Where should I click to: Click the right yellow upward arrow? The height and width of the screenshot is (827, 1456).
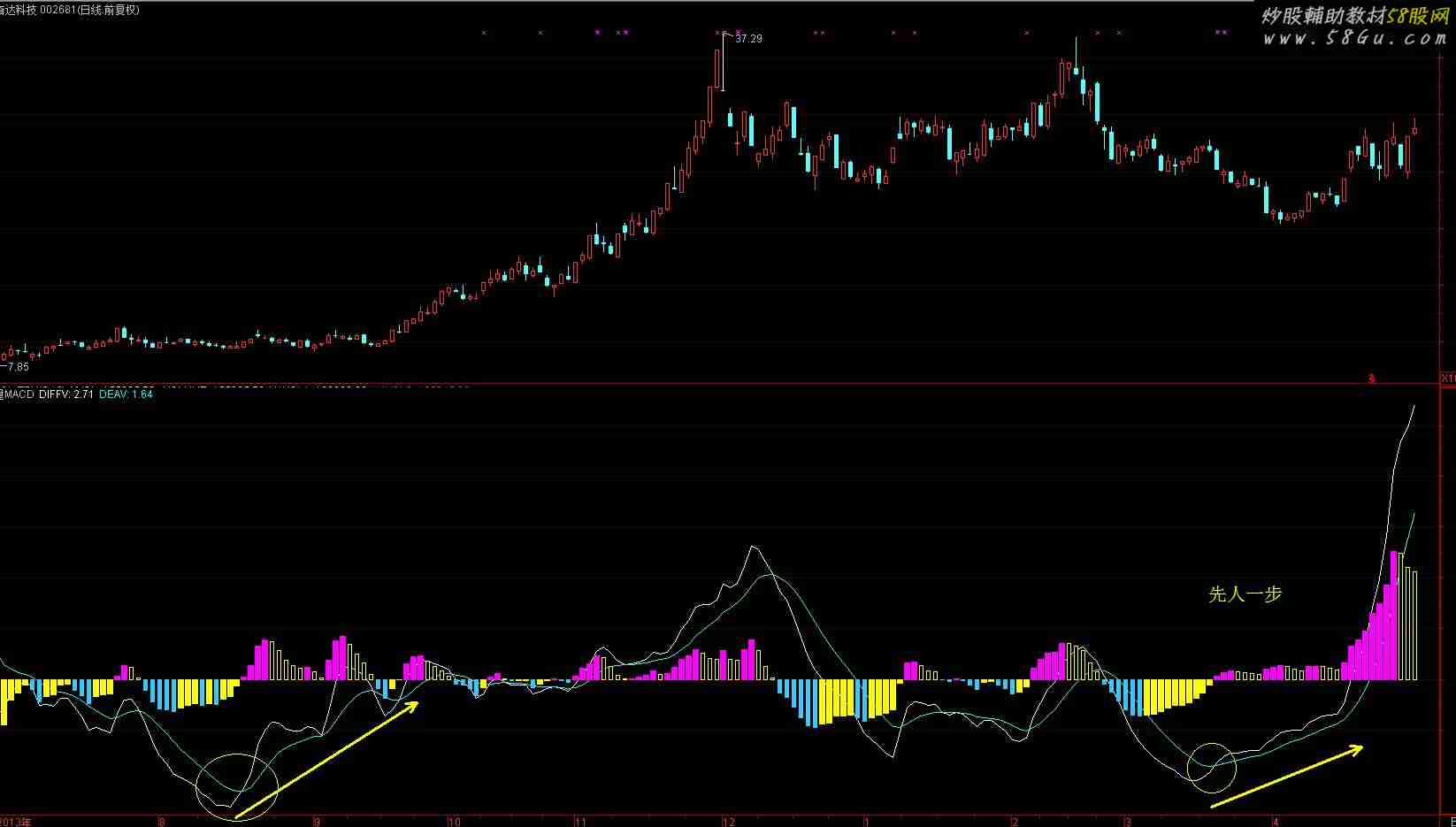click(1286, 777)
